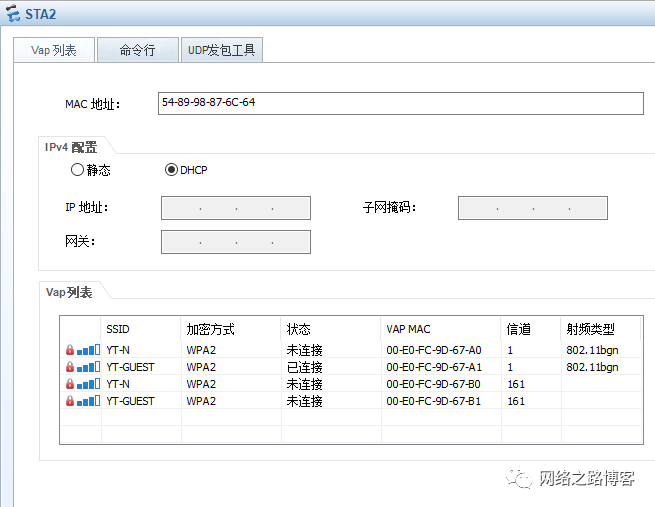Click channel 161 in the 00-E0-FC-9D-67-B0 row
Viewport: 655px width, 507px height.
[516, 384]
